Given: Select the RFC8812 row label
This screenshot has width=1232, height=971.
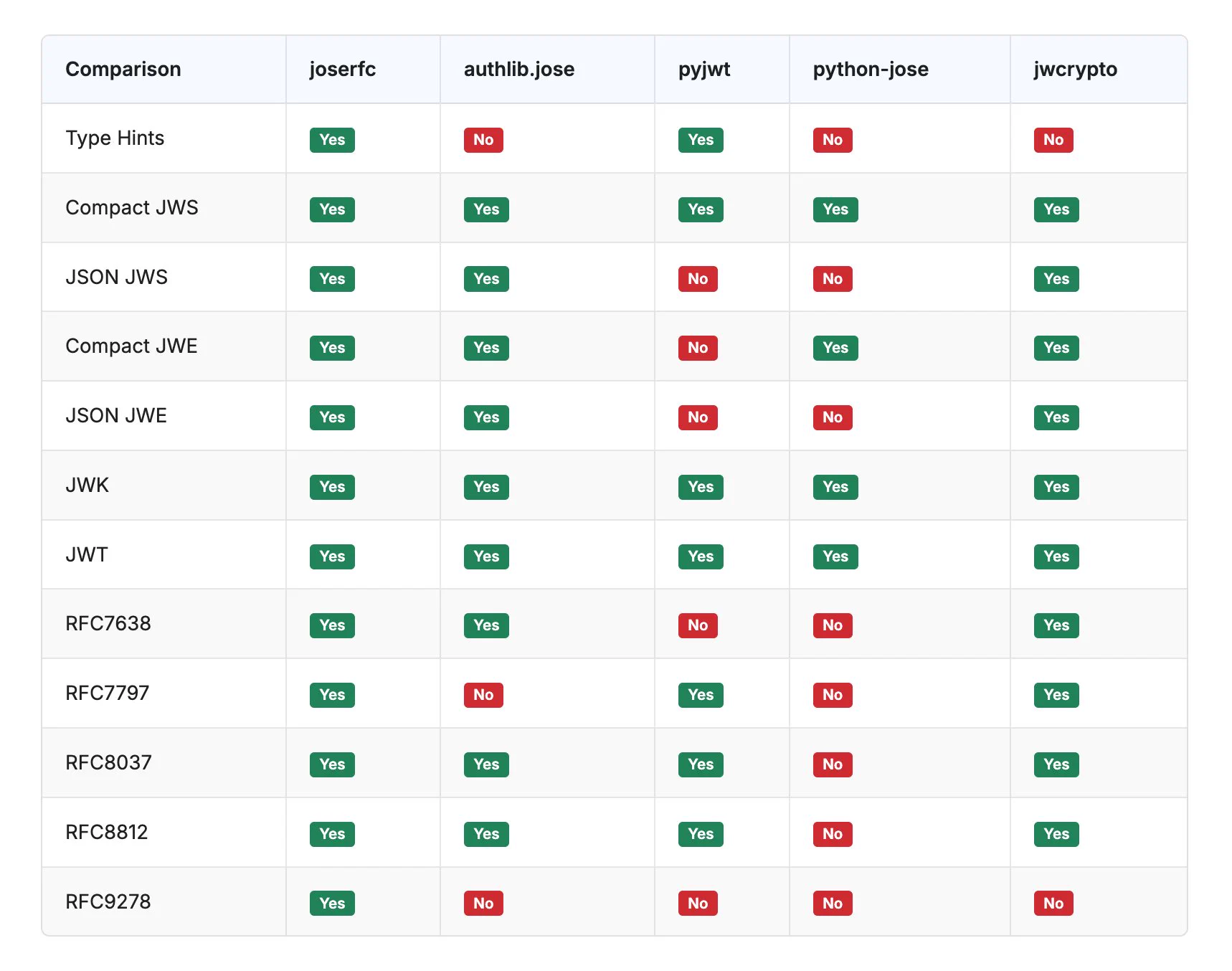Looking at the screenshot, I should pos(107,833).
